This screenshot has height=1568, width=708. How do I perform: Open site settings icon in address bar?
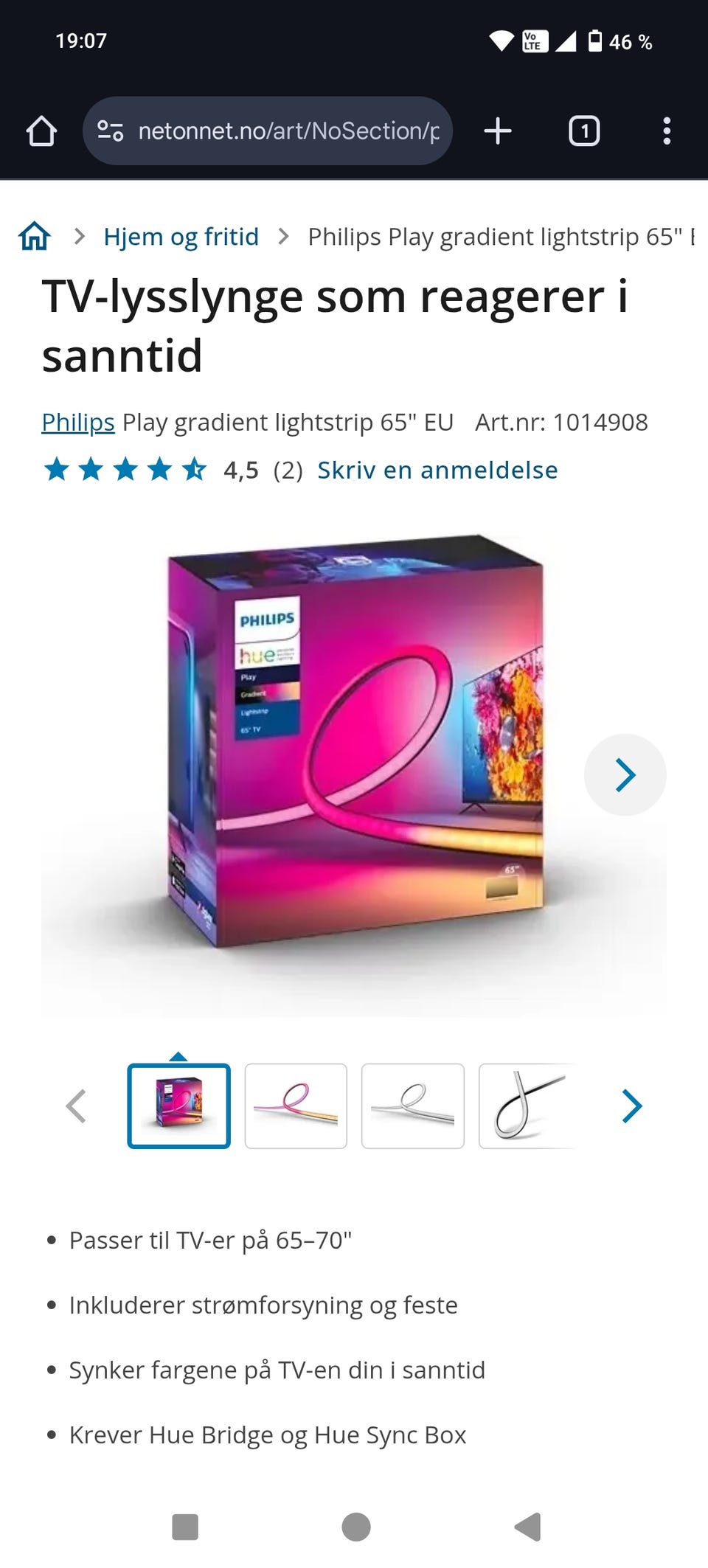point(111,131)
